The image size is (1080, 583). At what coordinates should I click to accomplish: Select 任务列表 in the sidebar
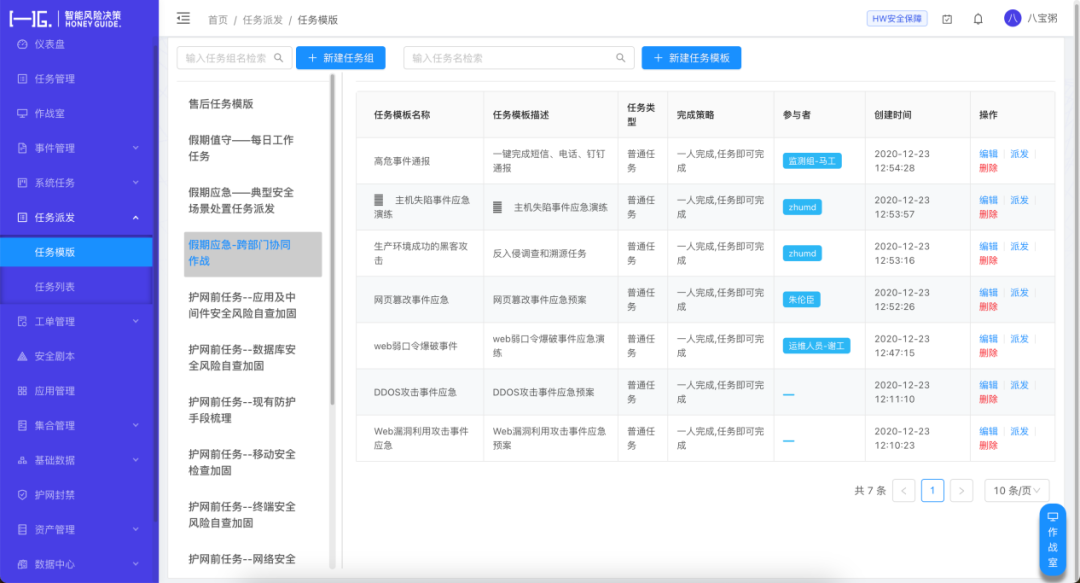pyautogui.click(x=76, y=287)
